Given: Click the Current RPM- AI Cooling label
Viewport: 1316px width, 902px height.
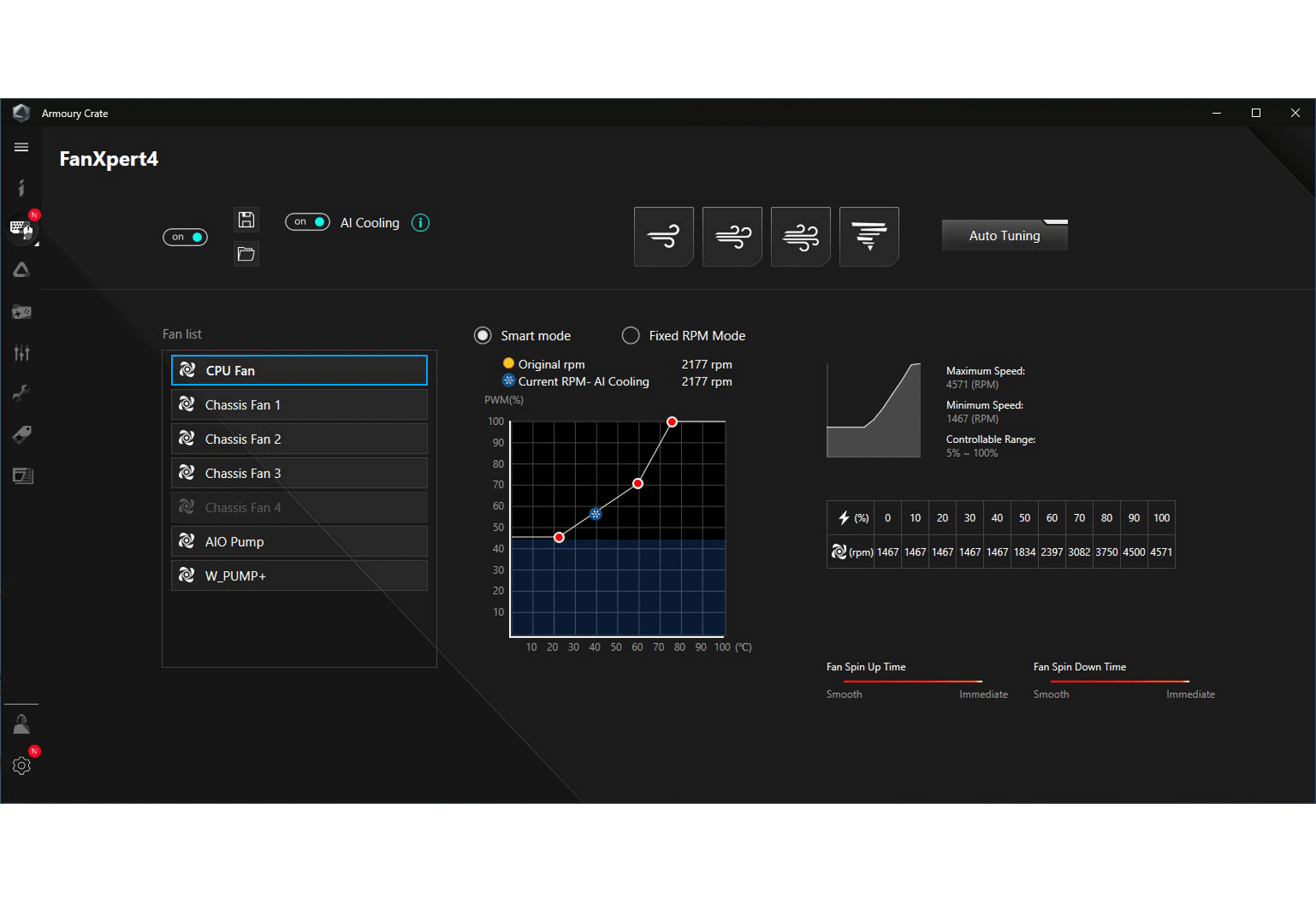Looking at the screenshot, I should [584, 382].
